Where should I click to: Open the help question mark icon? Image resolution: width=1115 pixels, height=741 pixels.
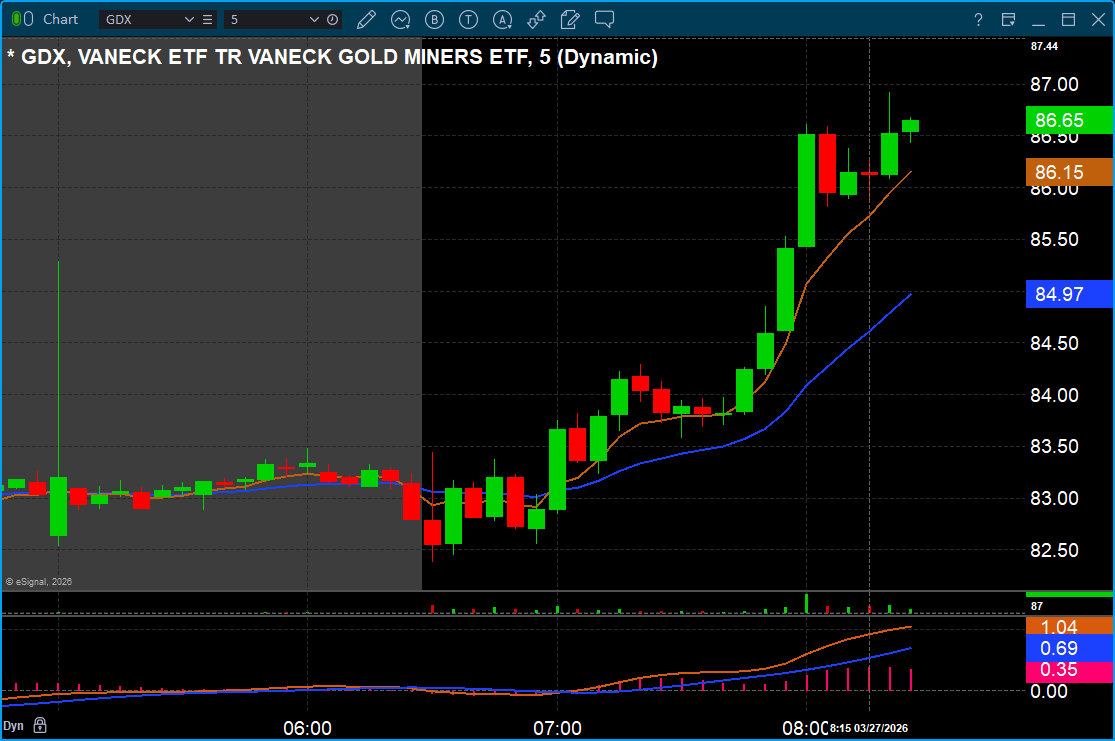click(978, 20)
